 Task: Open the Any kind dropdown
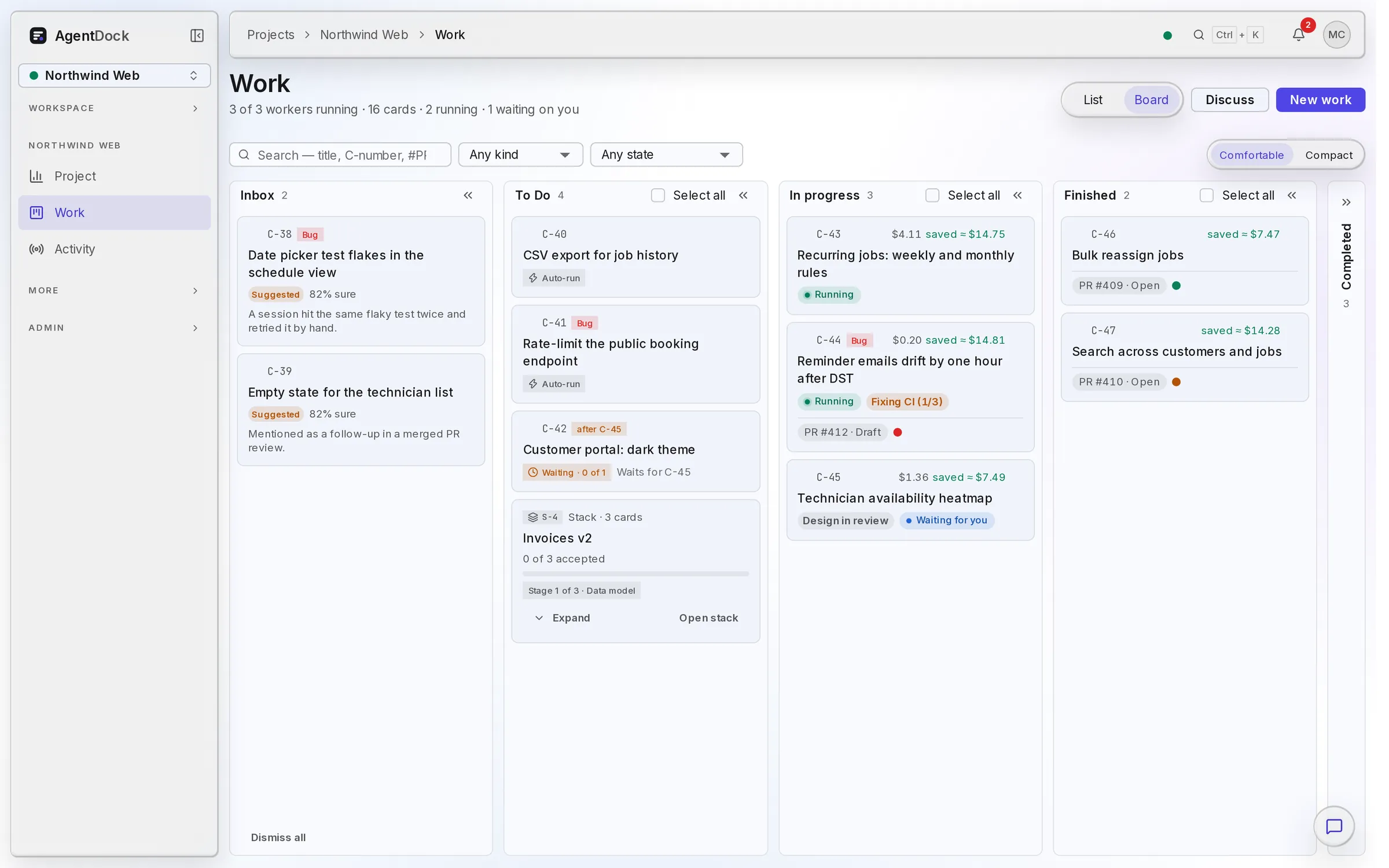(x=520, y=155)
